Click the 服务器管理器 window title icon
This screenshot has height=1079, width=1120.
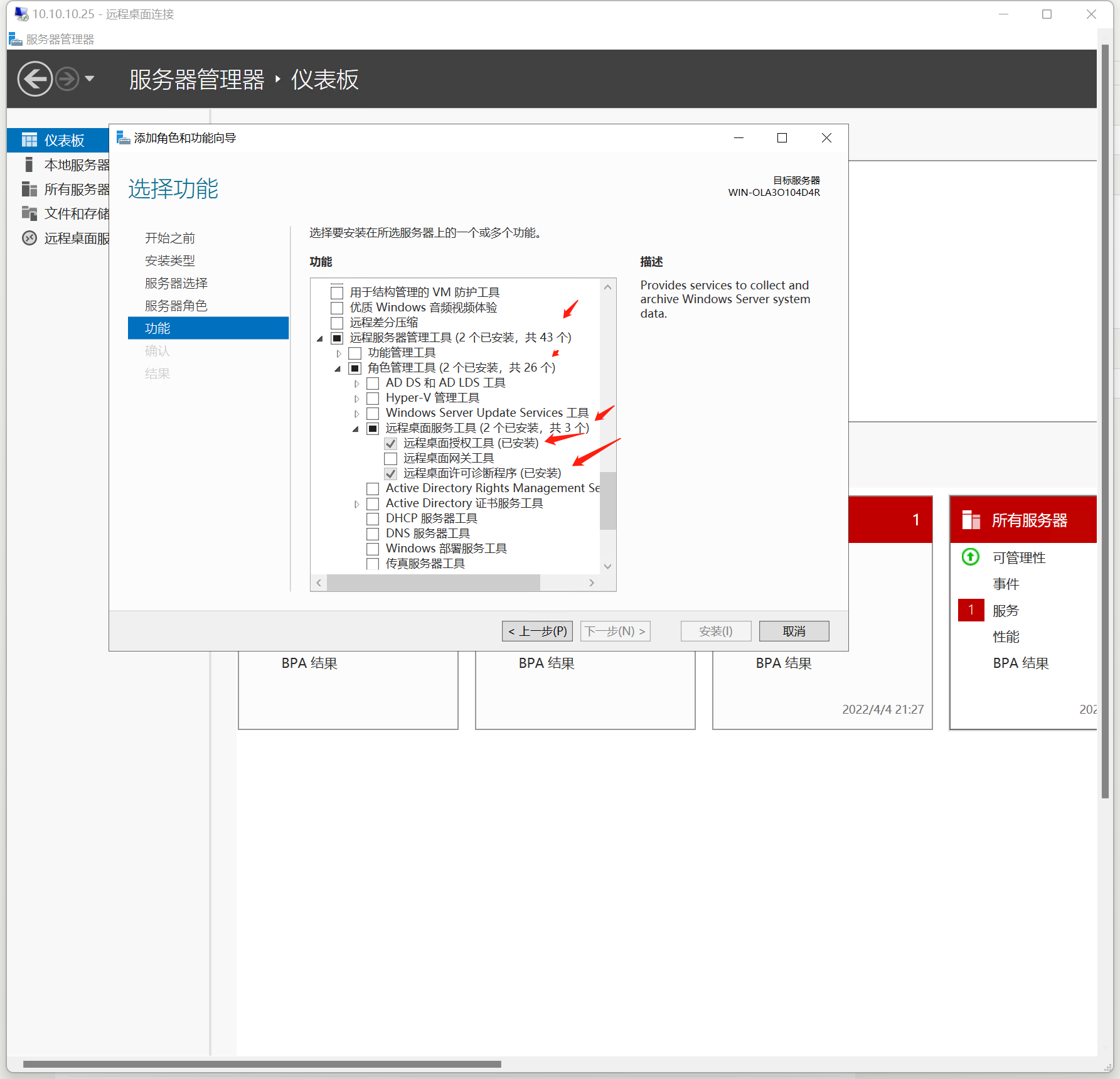click(16, 40)
